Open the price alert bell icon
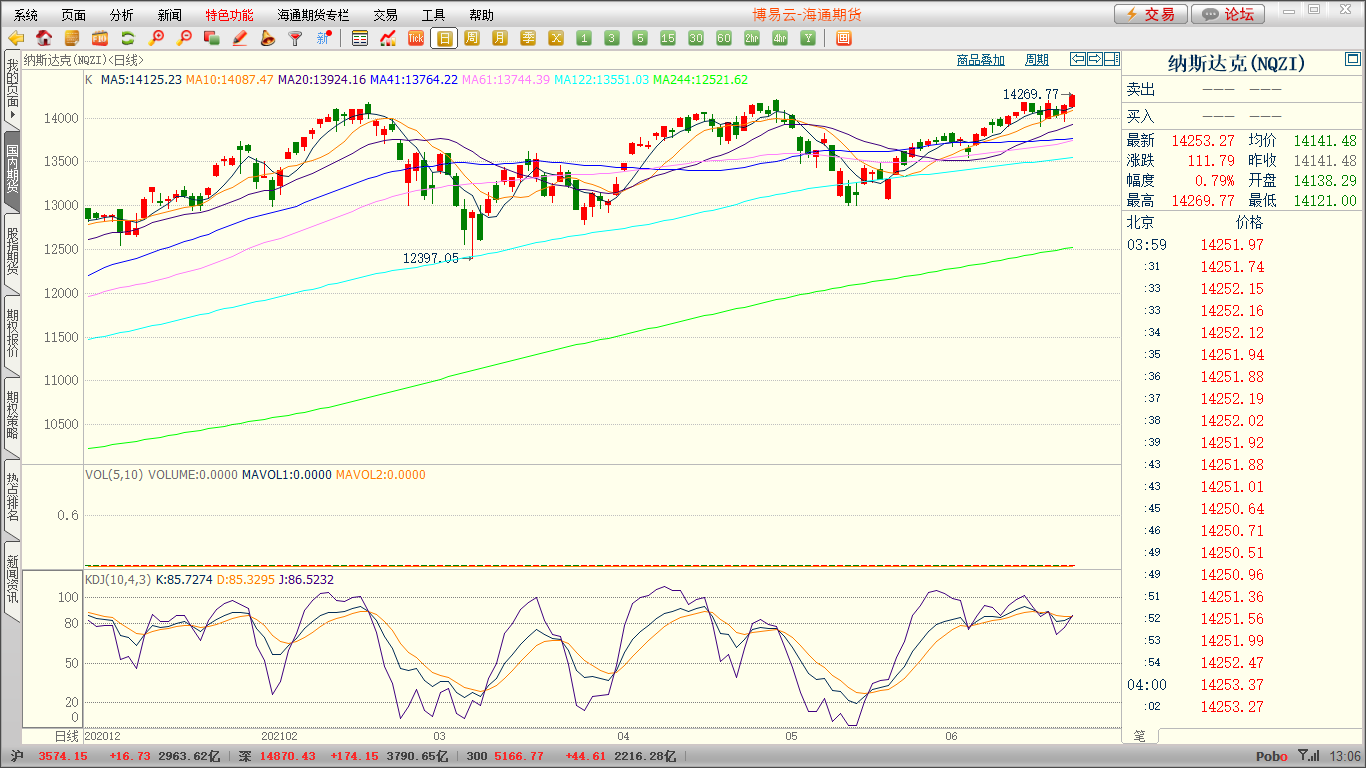The image size is (1366, 768). pos(267,38)
